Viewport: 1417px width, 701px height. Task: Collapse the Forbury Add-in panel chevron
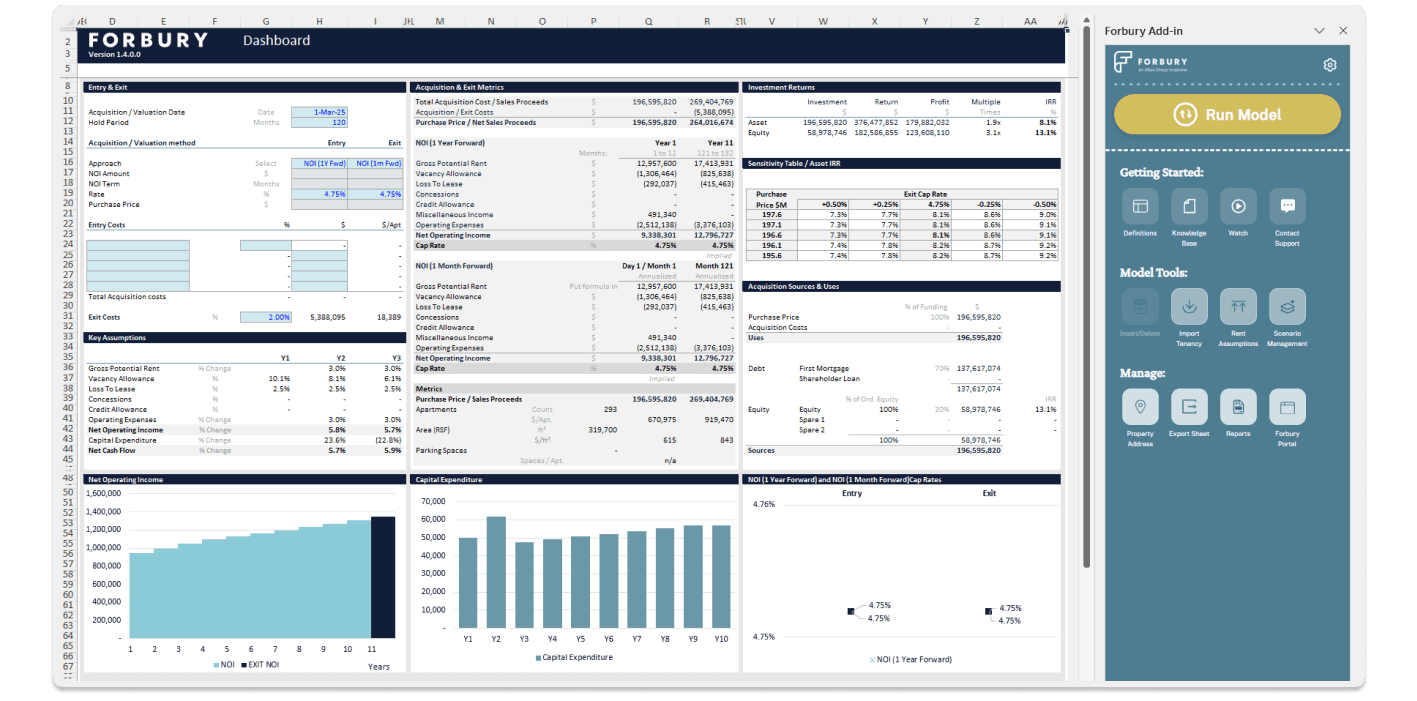(x=1320, y=30)
